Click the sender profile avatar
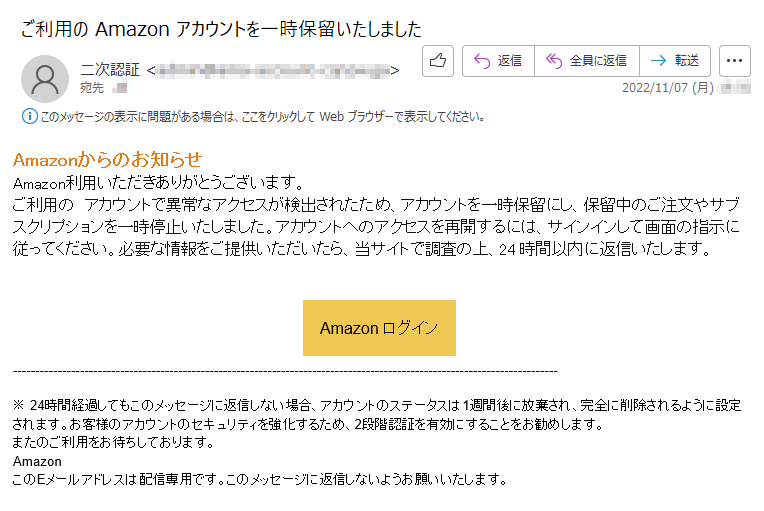 click(45, 79)
